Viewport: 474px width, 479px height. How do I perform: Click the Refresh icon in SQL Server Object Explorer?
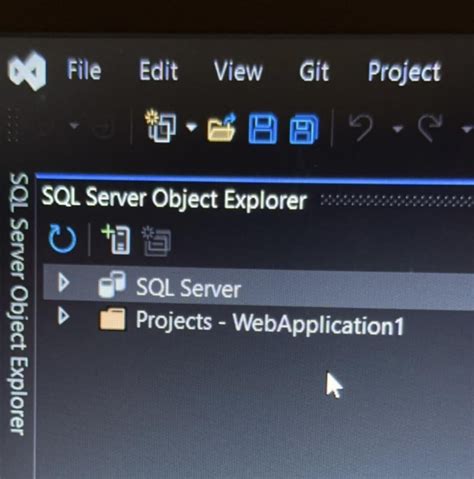coord(62,238)
